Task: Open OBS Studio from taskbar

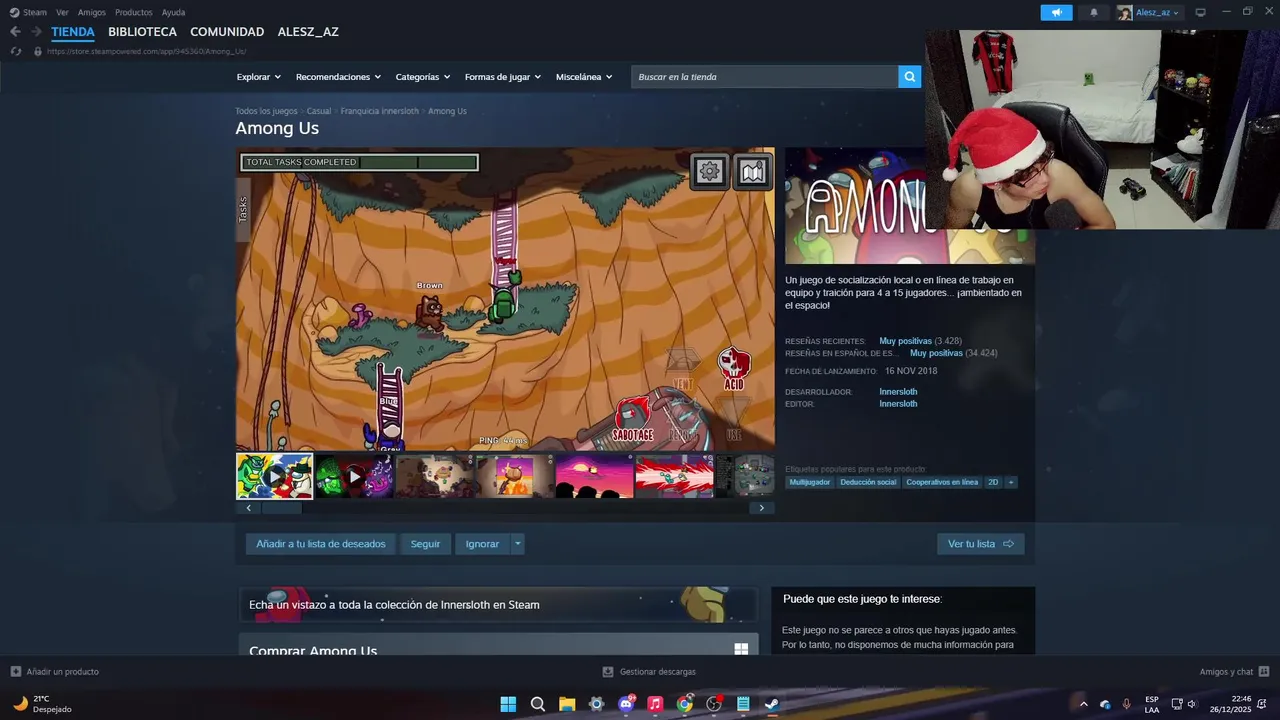Action: [x=714, y=704]
